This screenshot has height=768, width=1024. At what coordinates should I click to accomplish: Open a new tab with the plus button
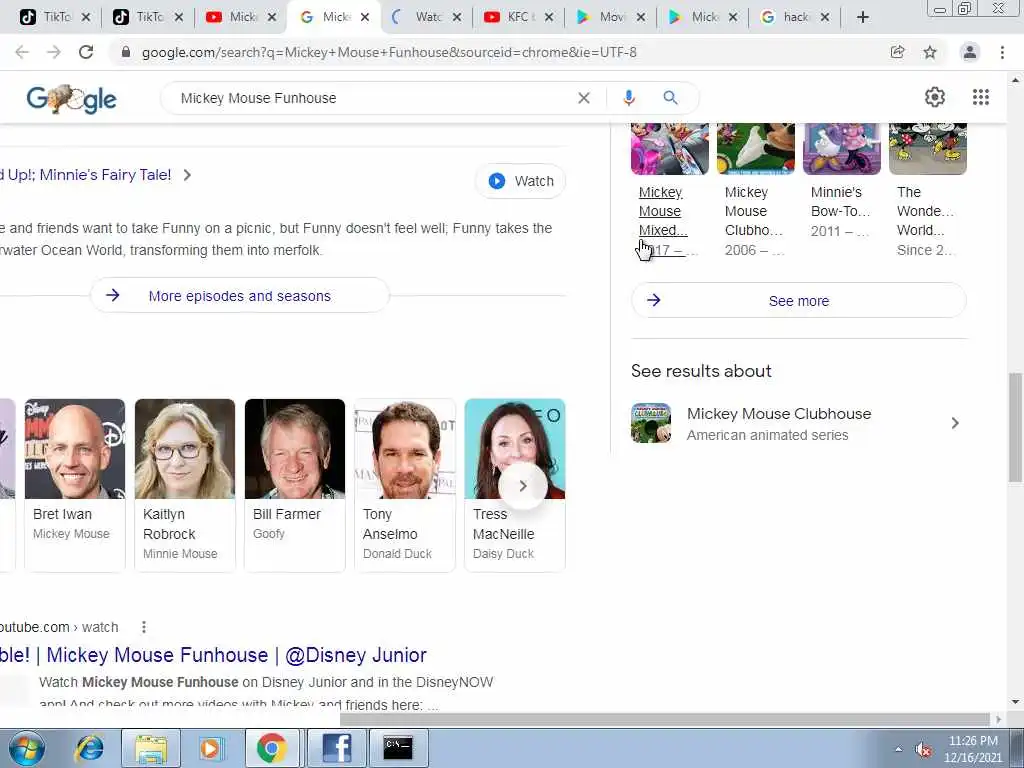pyautogui.click(x=863, y=17)
